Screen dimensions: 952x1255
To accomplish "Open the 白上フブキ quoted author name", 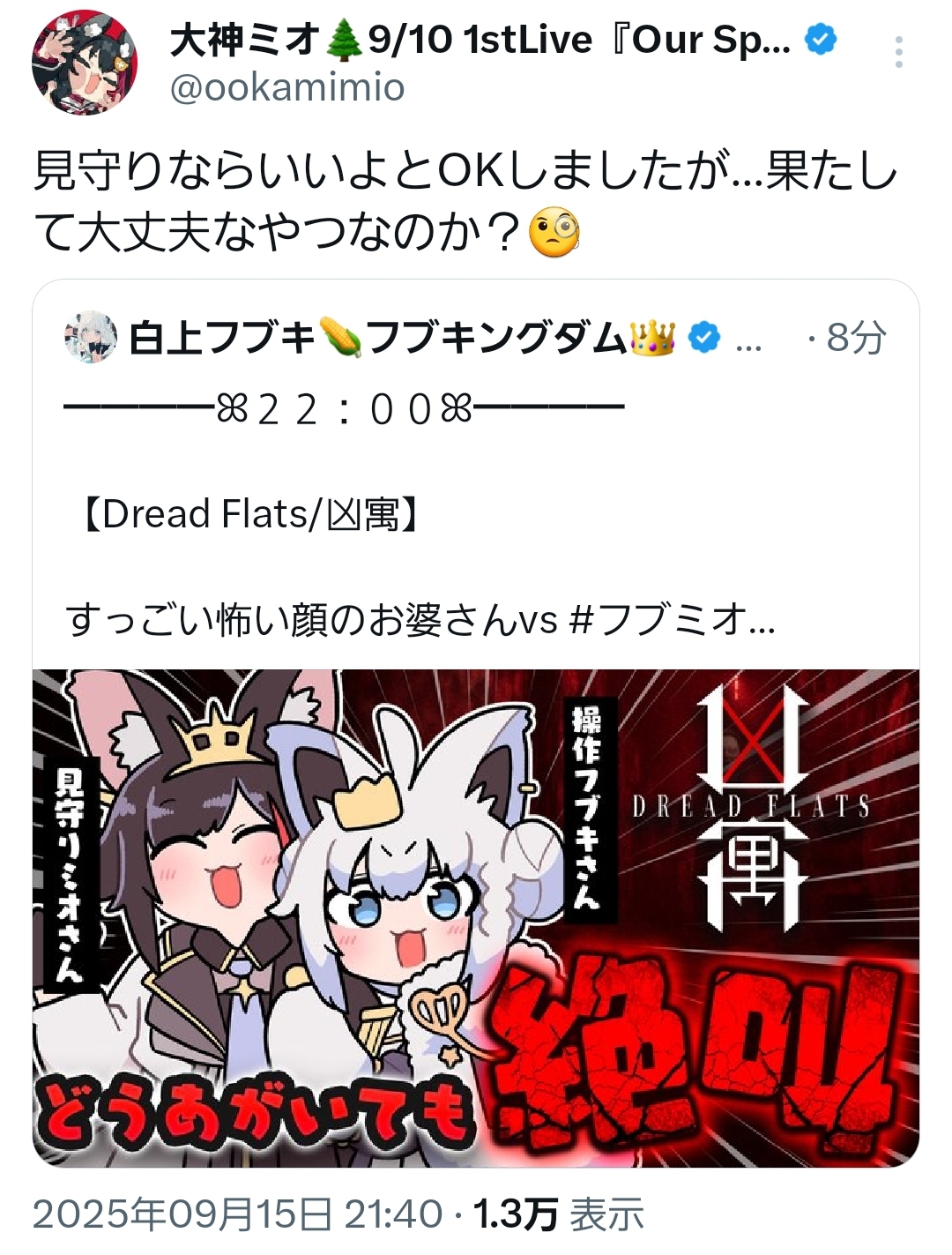I will pos(222,338).
